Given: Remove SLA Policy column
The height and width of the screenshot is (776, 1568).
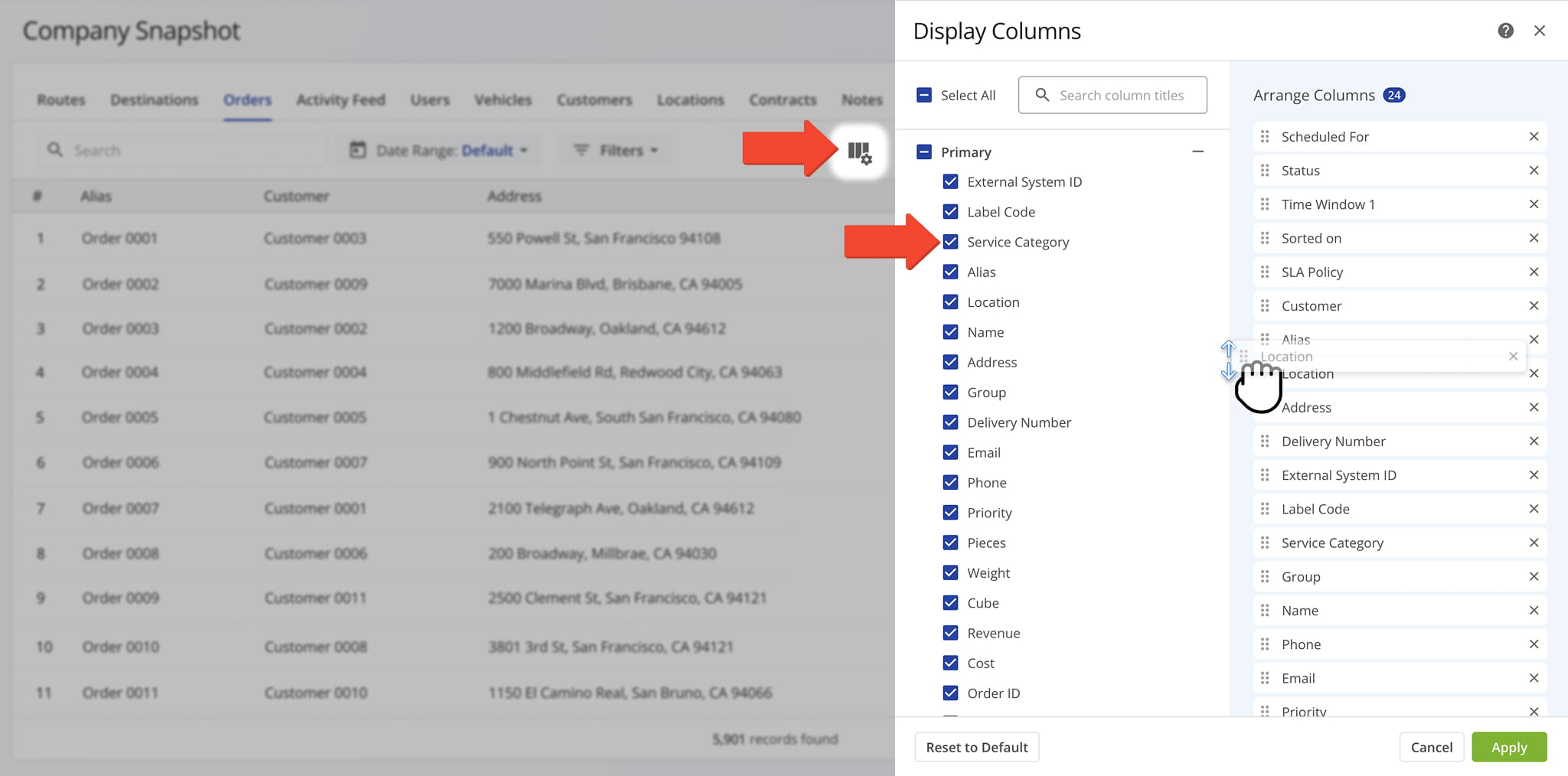Looking at the screenshot, I should pos(1534,272).
